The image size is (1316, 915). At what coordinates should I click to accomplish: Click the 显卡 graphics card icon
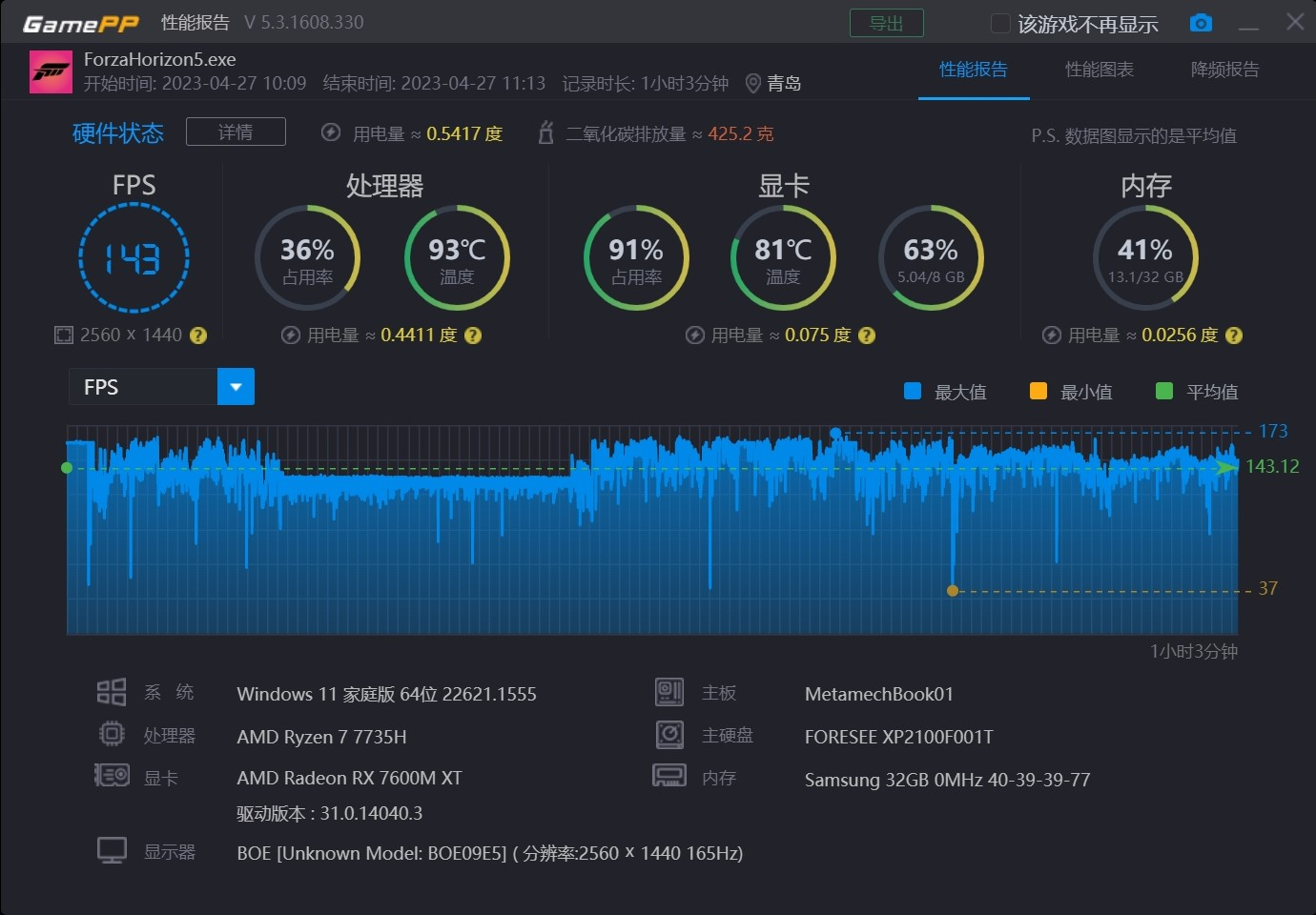click(x=112, y=775)
